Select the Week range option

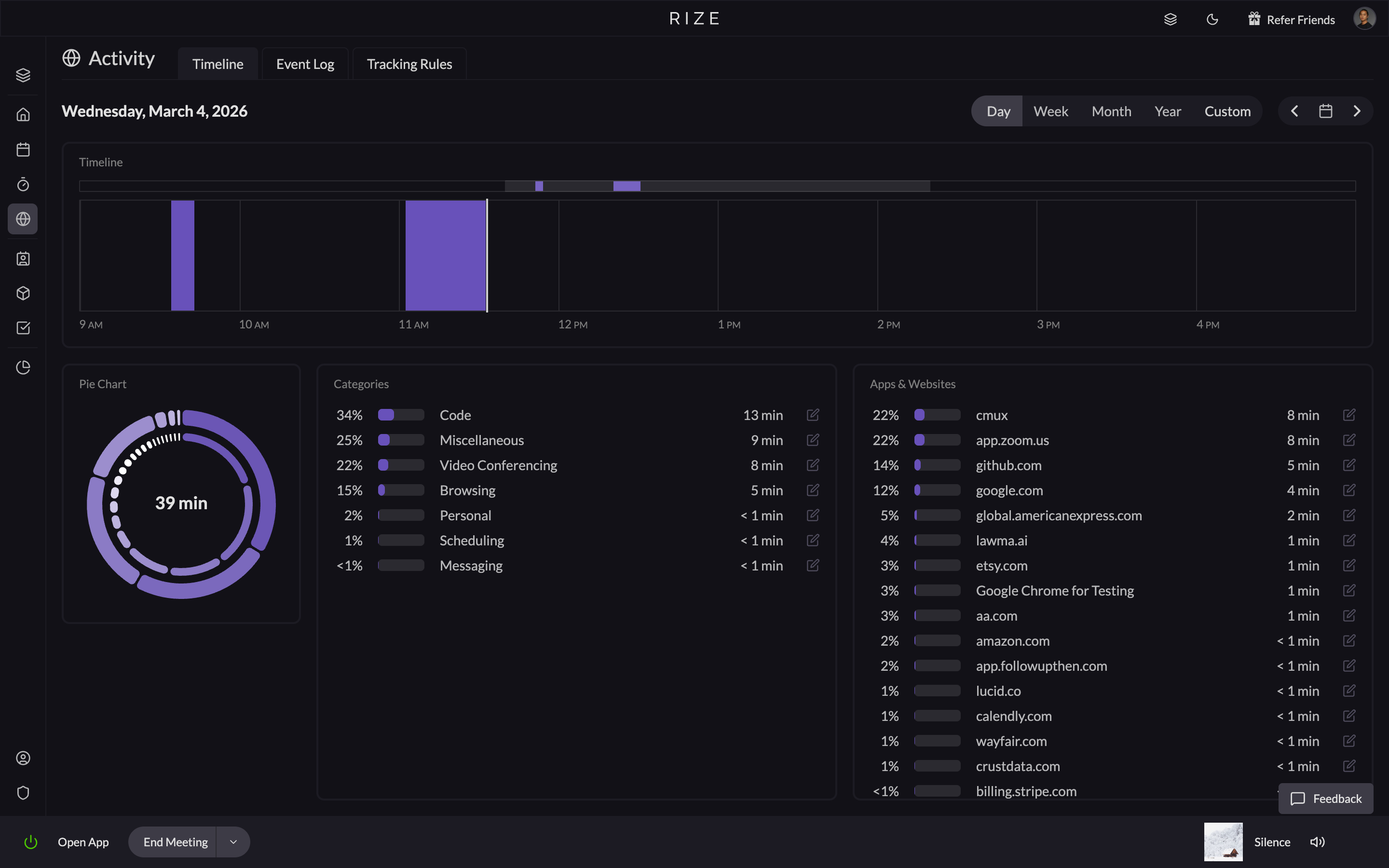click(x=1050, y=111)
